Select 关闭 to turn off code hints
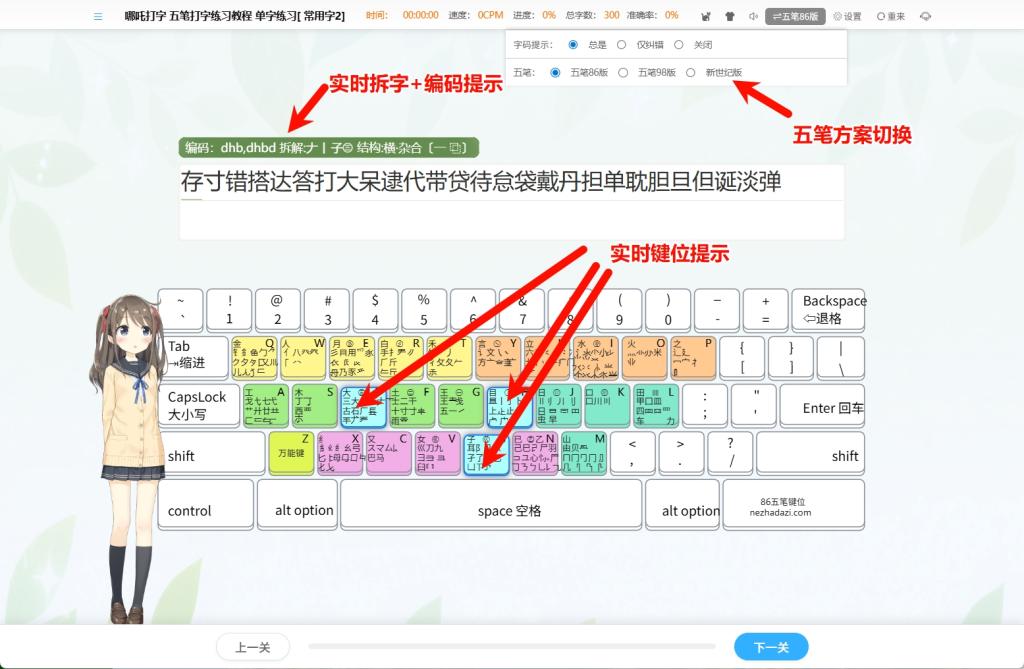 coord(679,45)
